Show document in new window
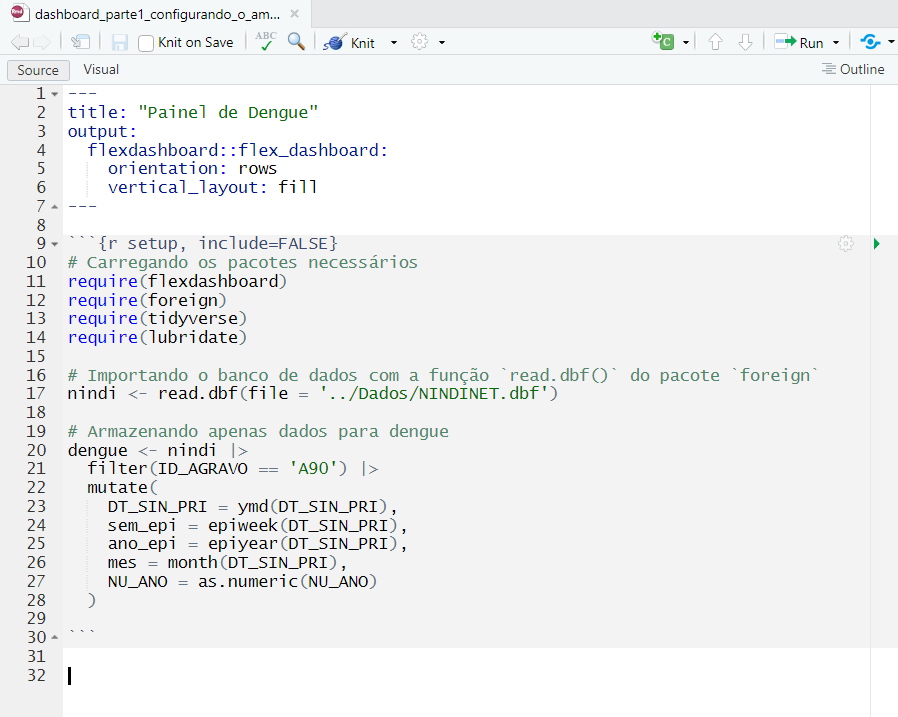Viewport: 898px width, 717px height. 80,42
